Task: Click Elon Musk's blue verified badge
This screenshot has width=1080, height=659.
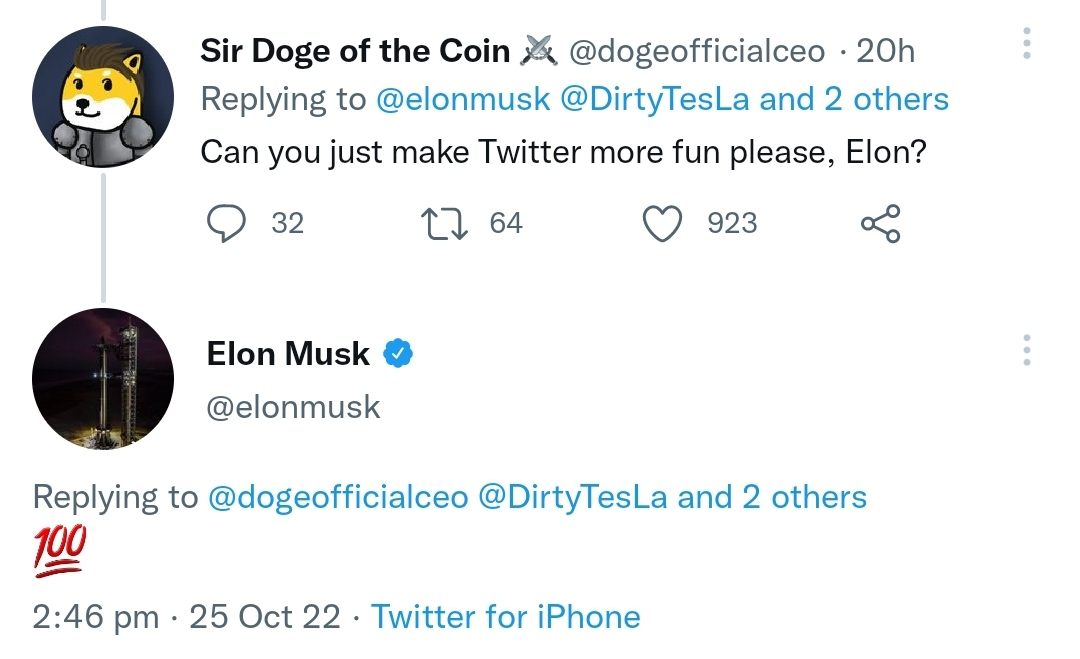Action: click(x=400, y=353)
